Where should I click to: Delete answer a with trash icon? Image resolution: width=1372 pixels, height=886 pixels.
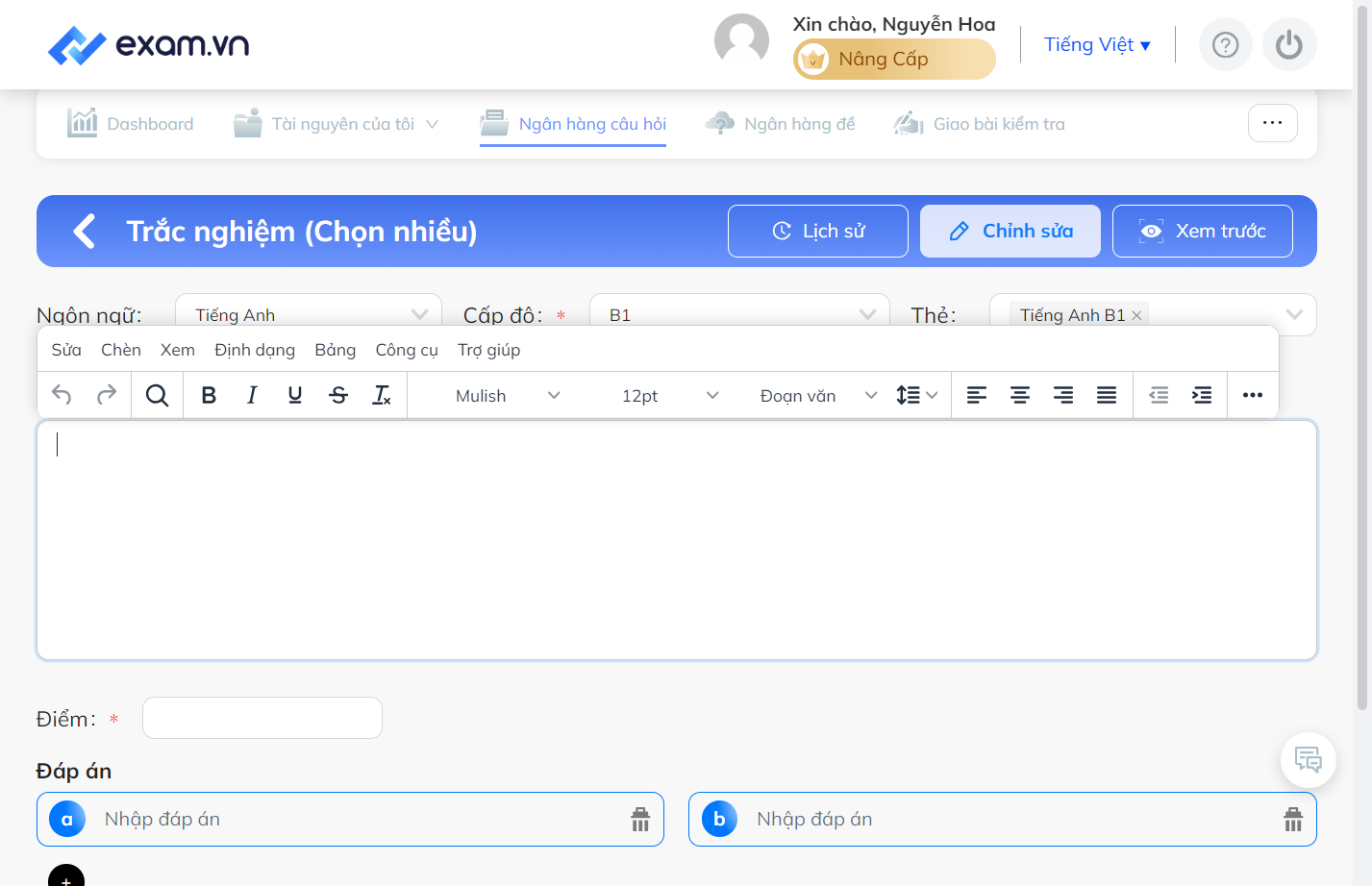pos(640,820)
